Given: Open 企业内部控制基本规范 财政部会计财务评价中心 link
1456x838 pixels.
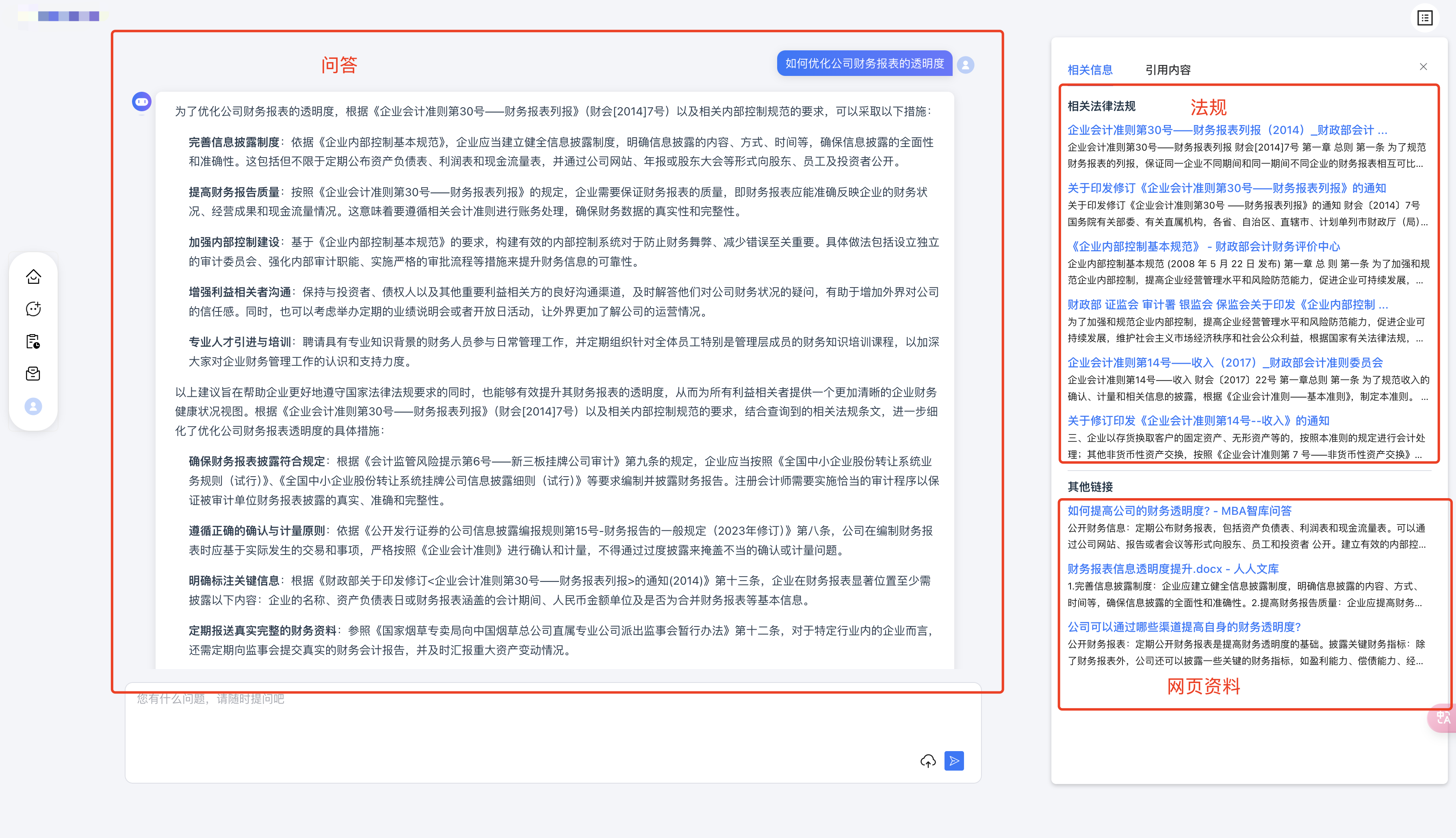Looking at the screenshot, I should [x=1204, y=246].
